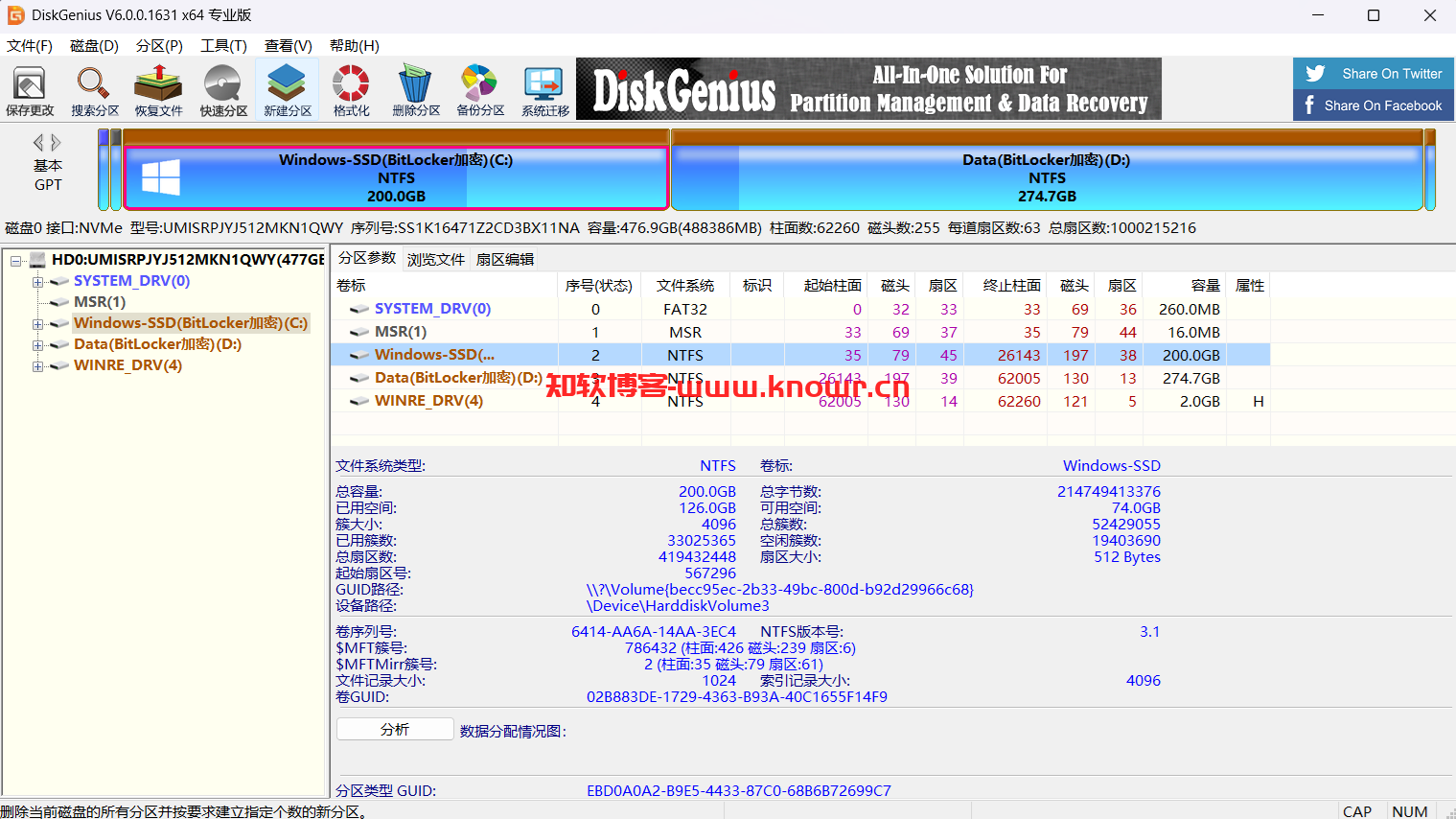The width and height of the screenshot is (1456, 819).
Task: Select Windows-SSD (C:) in the disk tree
Action: (191, 323)
